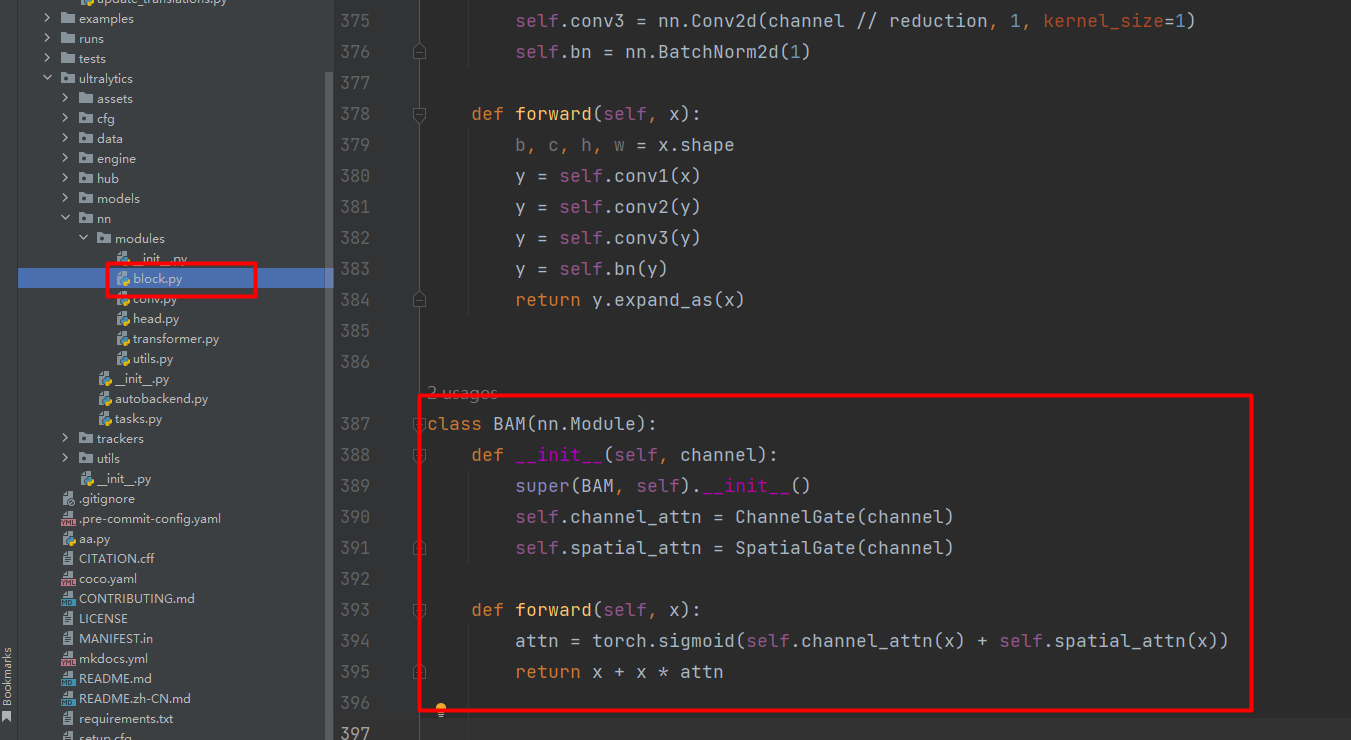The height and width of the screenshot is (740, 1351).
Task: Toggle the fold end marker on line 395
Action: click(x=420, y=672)
